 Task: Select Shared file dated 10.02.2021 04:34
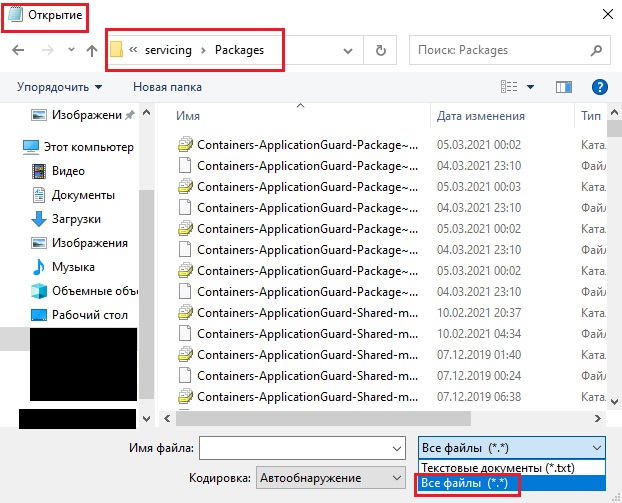coord(391,334)
